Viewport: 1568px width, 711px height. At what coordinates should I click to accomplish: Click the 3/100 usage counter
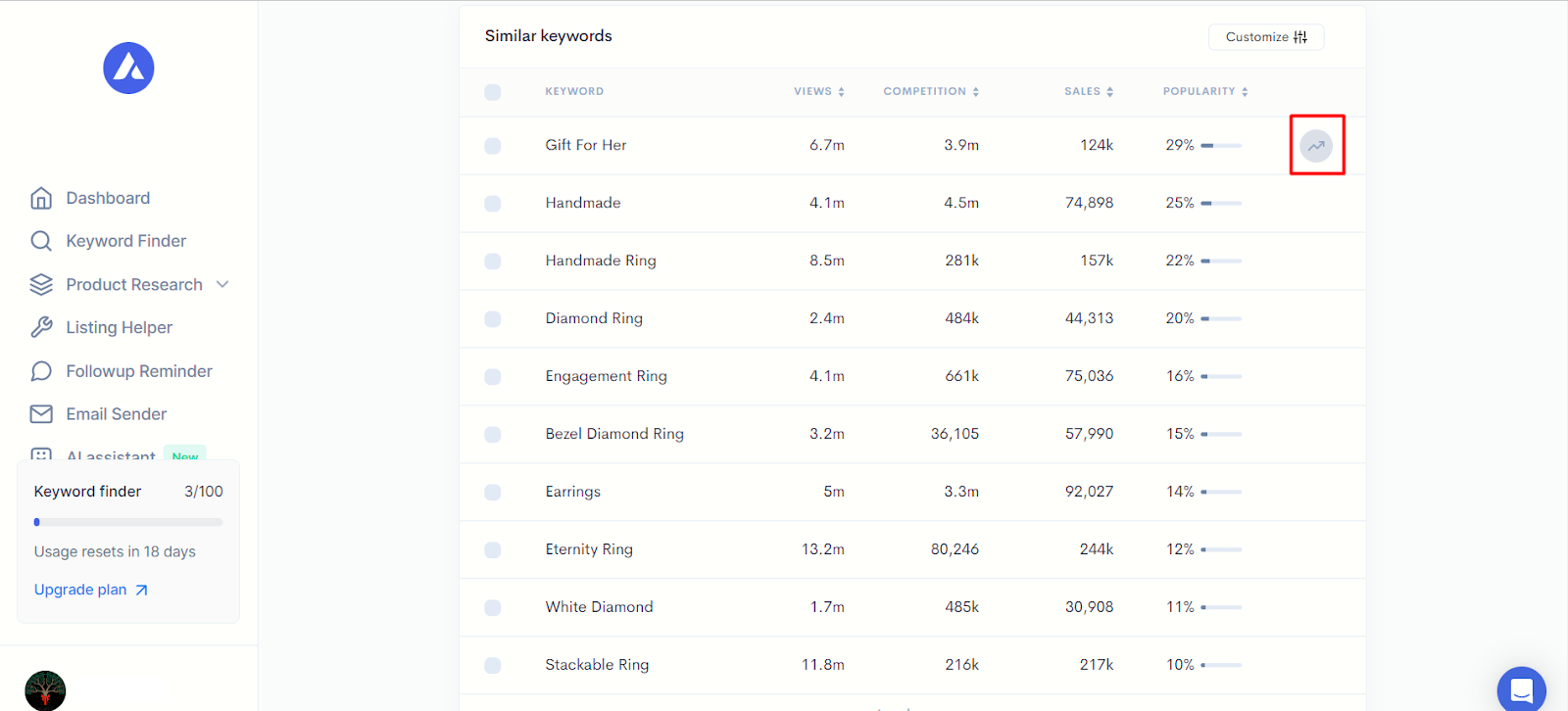[x=204, y=492]
